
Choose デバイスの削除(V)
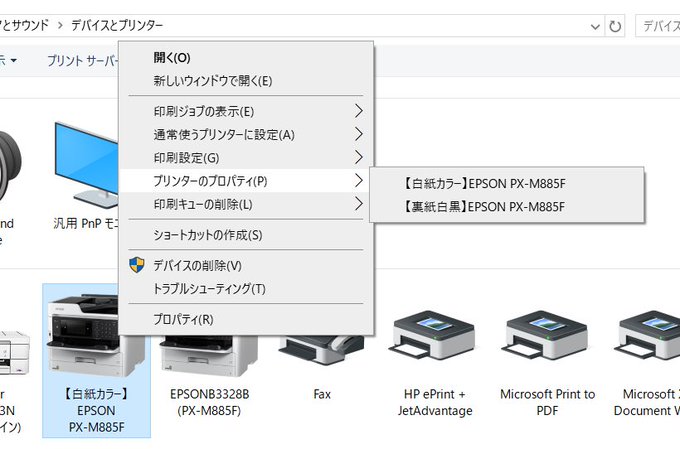[246, 265]
